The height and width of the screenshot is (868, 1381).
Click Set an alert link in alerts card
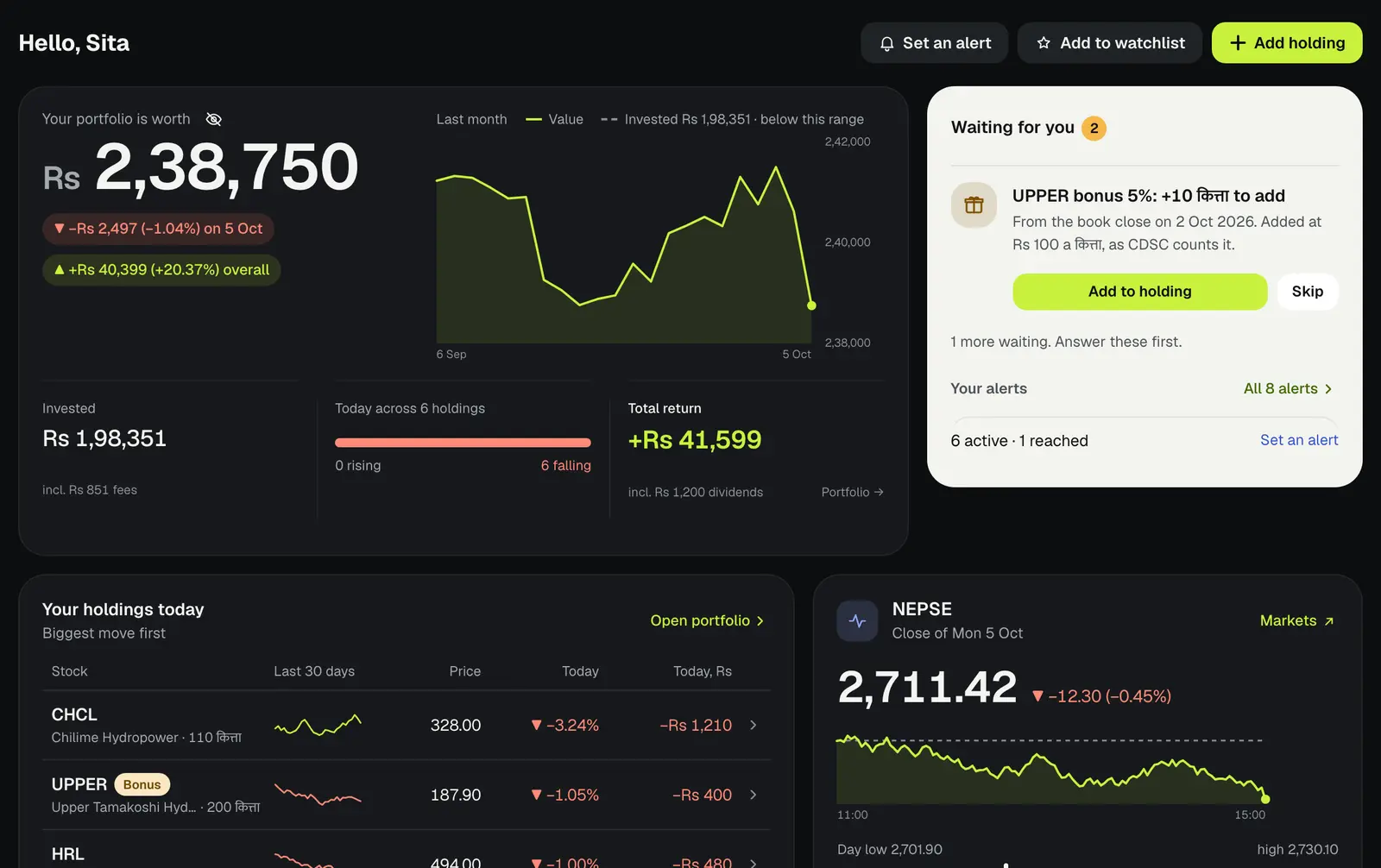tap(1299, 440)
